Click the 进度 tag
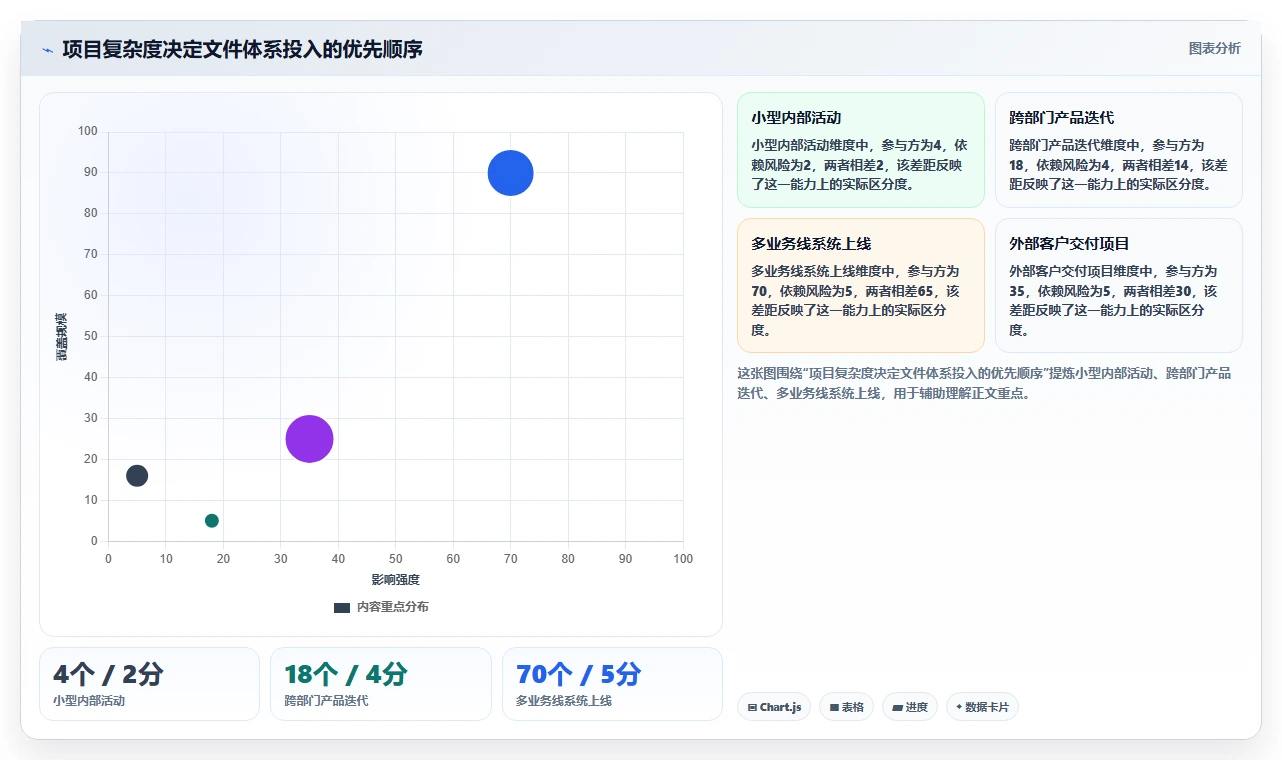This screenshot has width=1282, height=760. coord(910,707)
